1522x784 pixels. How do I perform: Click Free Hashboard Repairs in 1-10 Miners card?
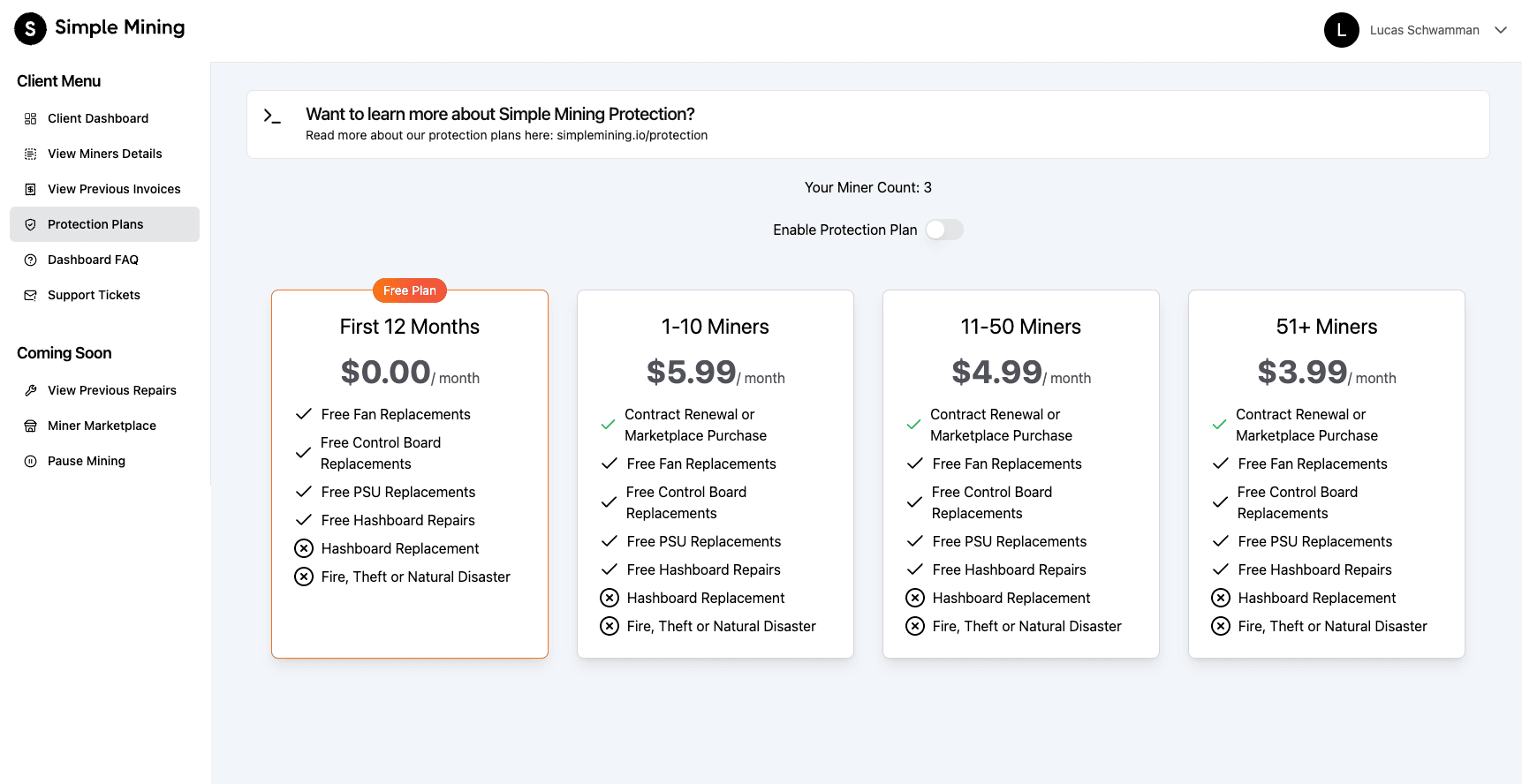click(704, 569)
